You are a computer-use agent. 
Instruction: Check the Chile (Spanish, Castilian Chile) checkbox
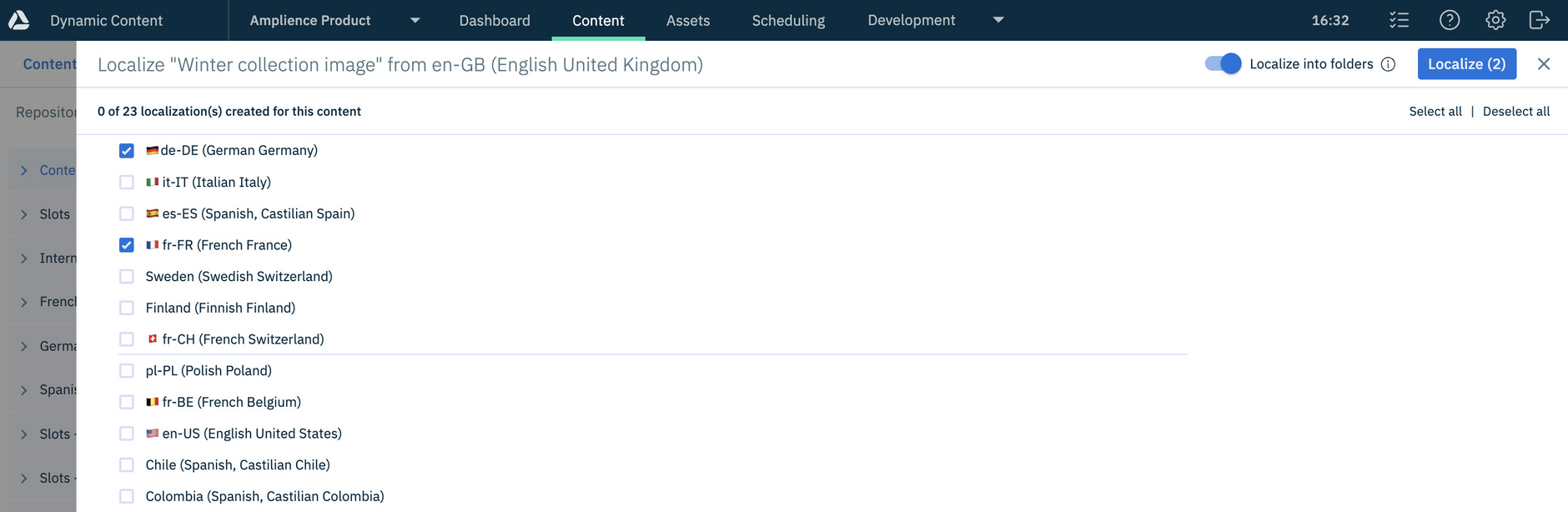click(x=127, y=464)
